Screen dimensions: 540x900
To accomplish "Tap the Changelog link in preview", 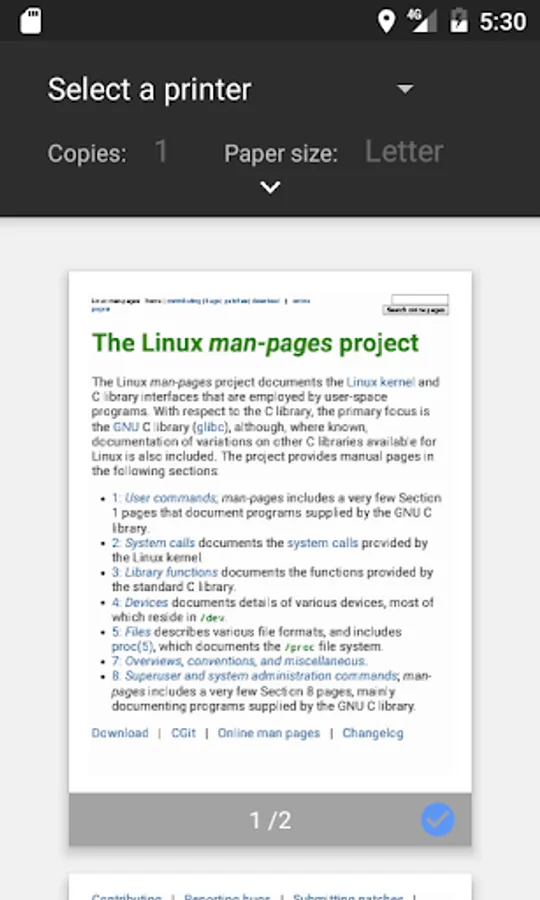I will (x=373, y=733).
